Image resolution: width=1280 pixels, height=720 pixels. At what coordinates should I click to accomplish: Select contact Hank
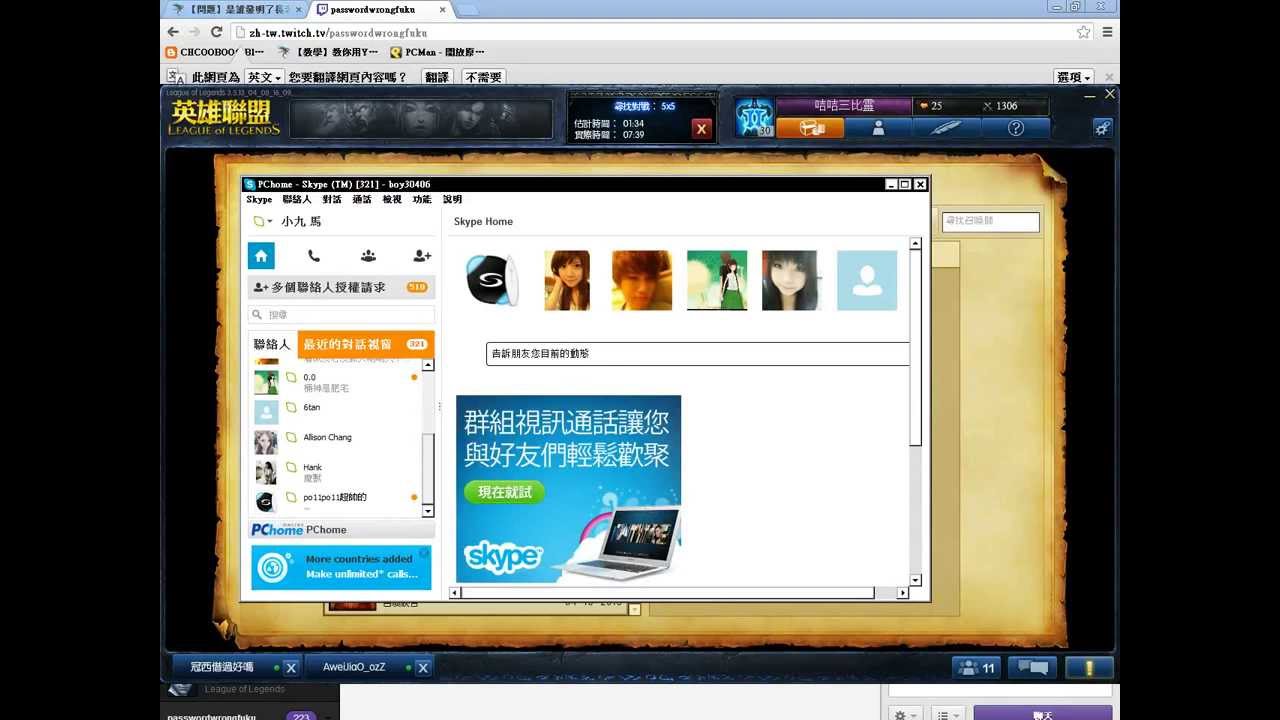point(335,472)
